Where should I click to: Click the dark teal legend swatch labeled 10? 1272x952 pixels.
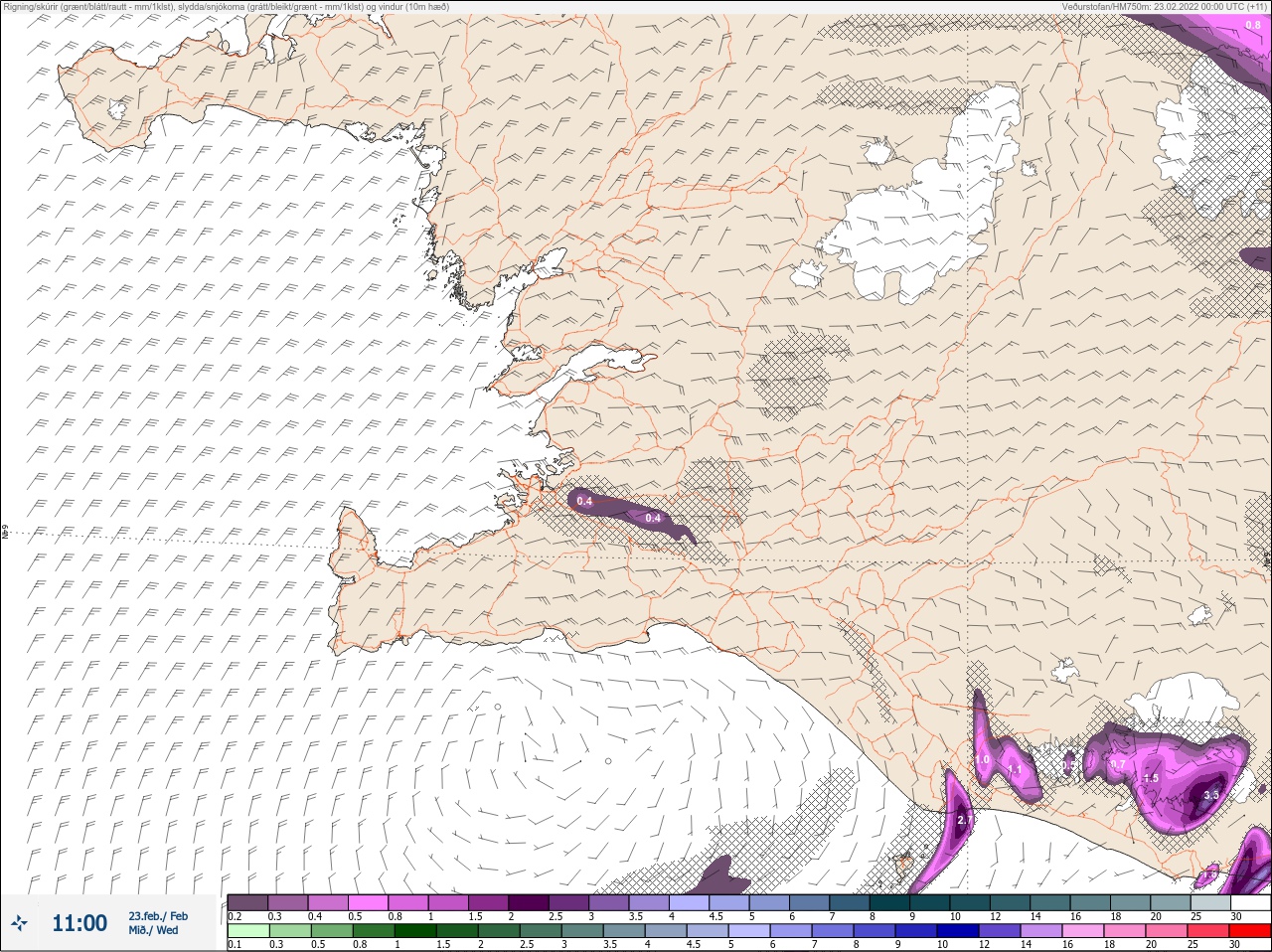(969, 902)
